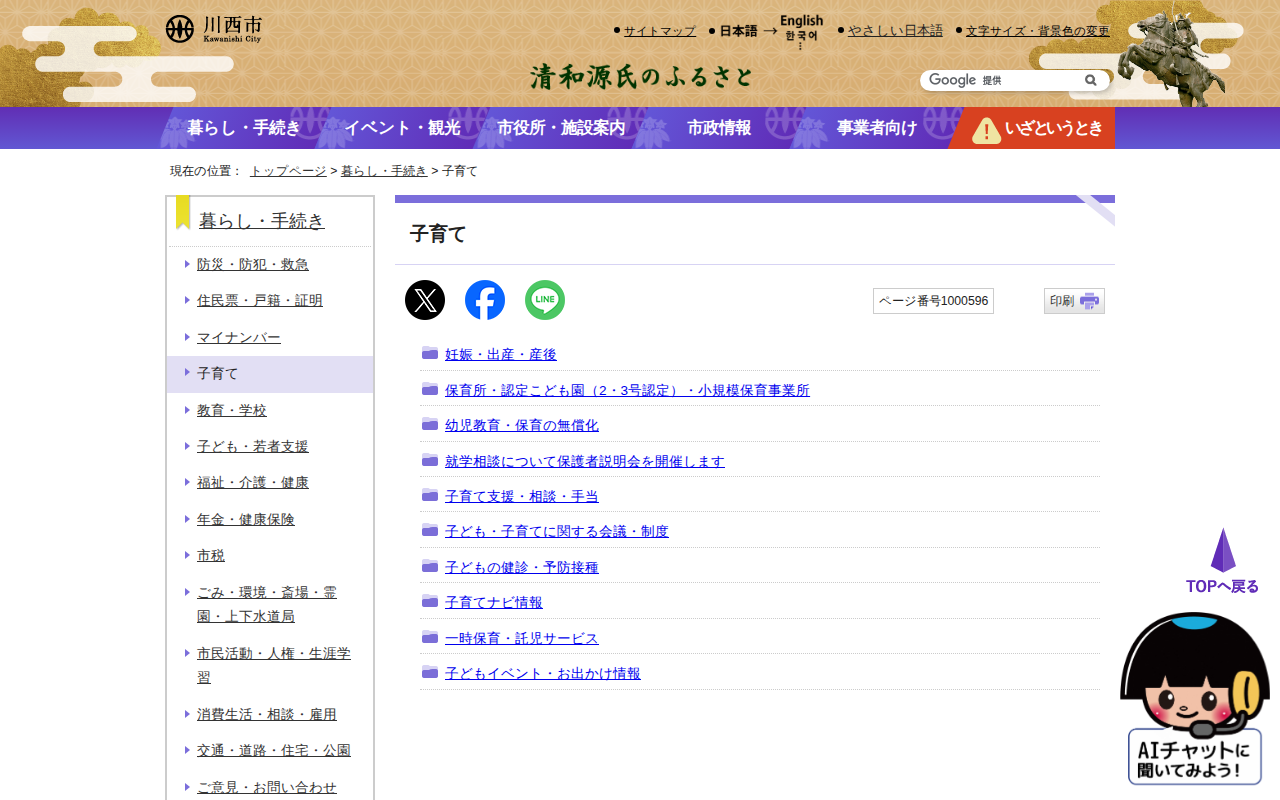Open the 妊娠・出産・産後 folder link
Viewport: 1280px width, 800px height.
coord(500,354)
